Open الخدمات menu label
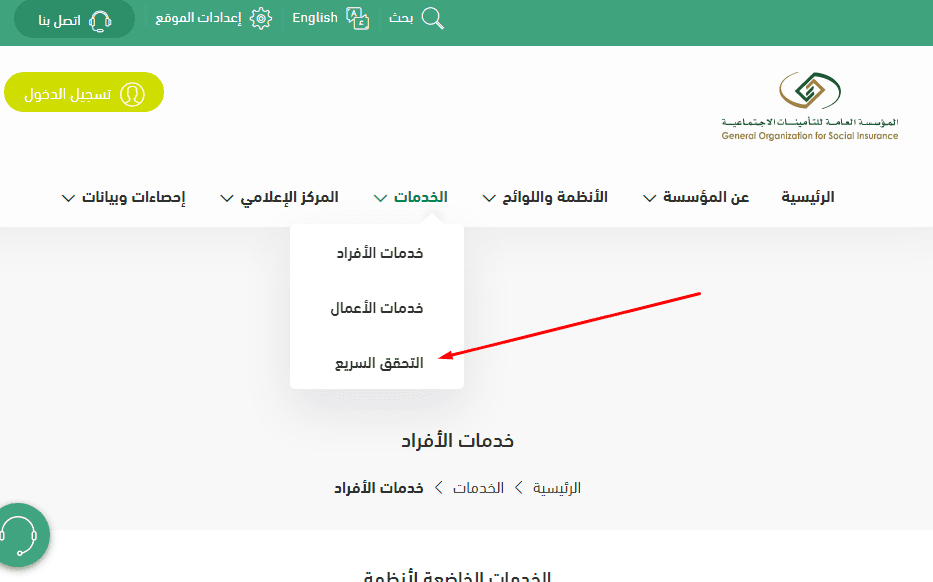The height and width of the screenshot is (582, 933). [421, 197]
